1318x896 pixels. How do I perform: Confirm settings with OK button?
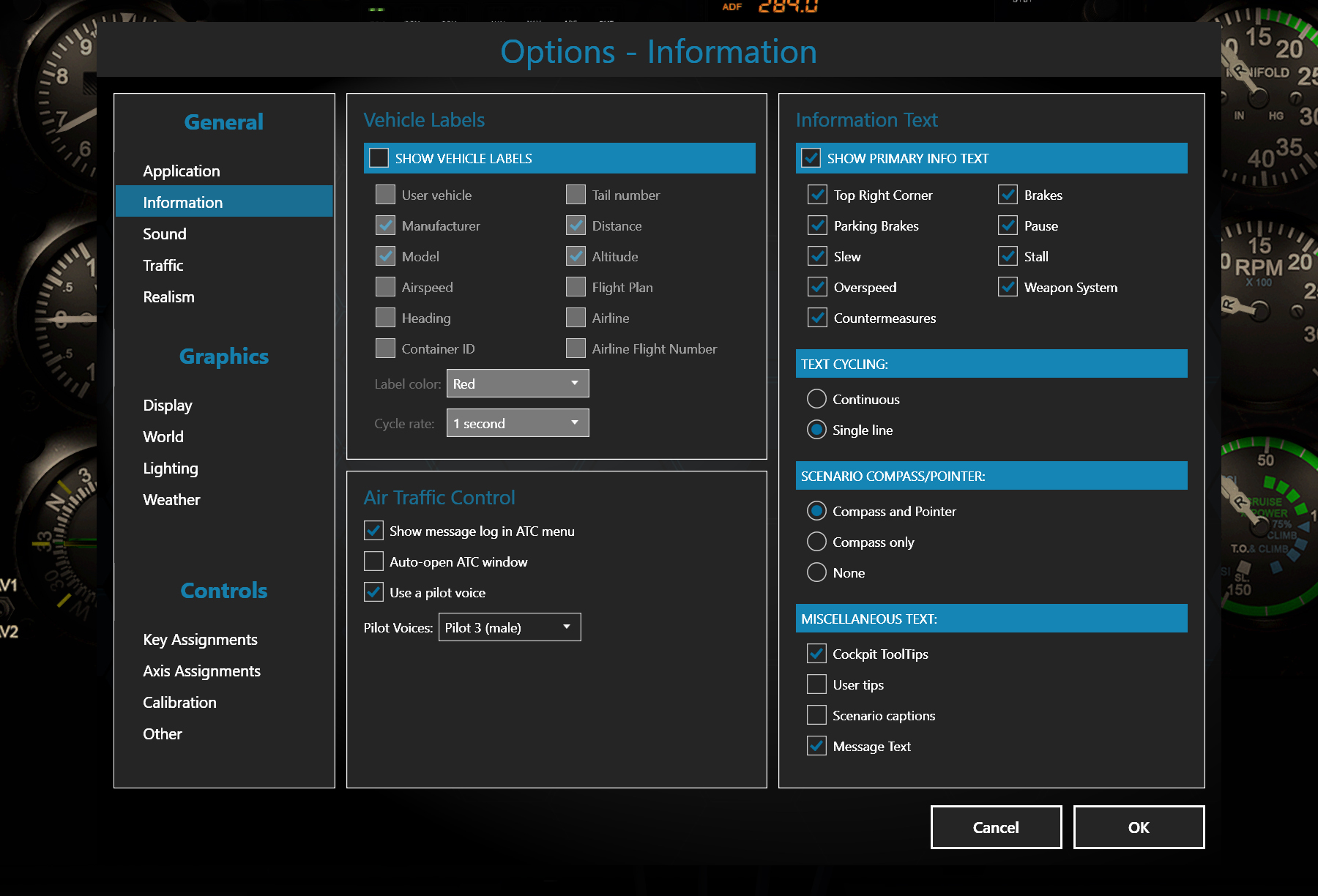click(1139, 827)
